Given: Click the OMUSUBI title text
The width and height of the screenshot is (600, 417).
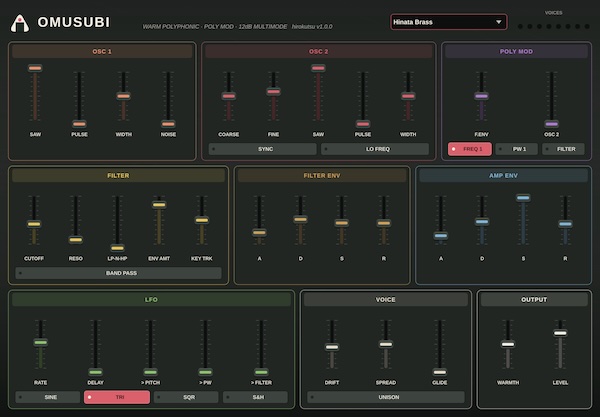Looking at the screenshot, I should coord(73,22).
